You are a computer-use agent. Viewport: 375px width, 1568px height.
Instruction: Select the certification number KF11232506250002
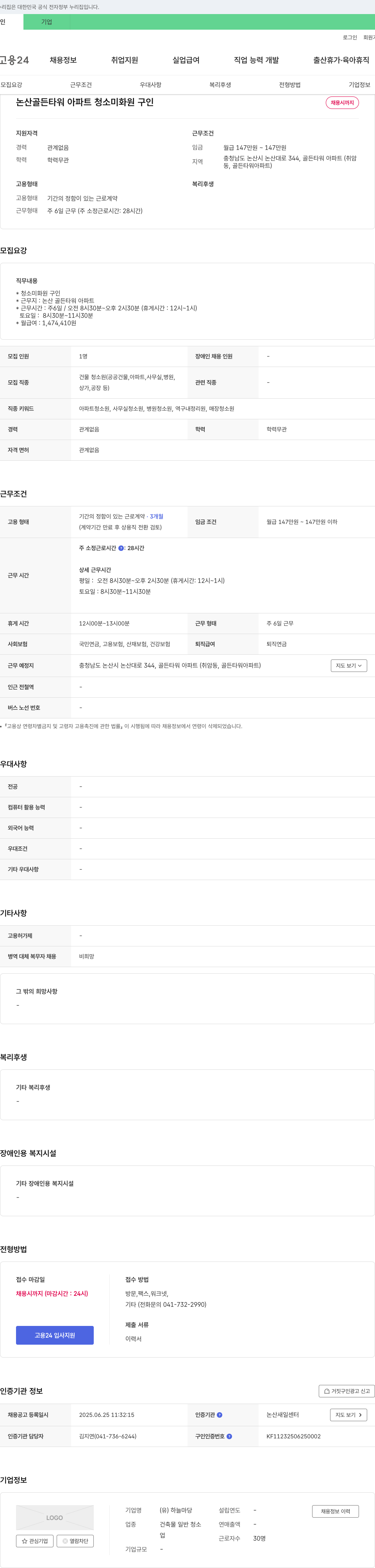[293, 1436]
